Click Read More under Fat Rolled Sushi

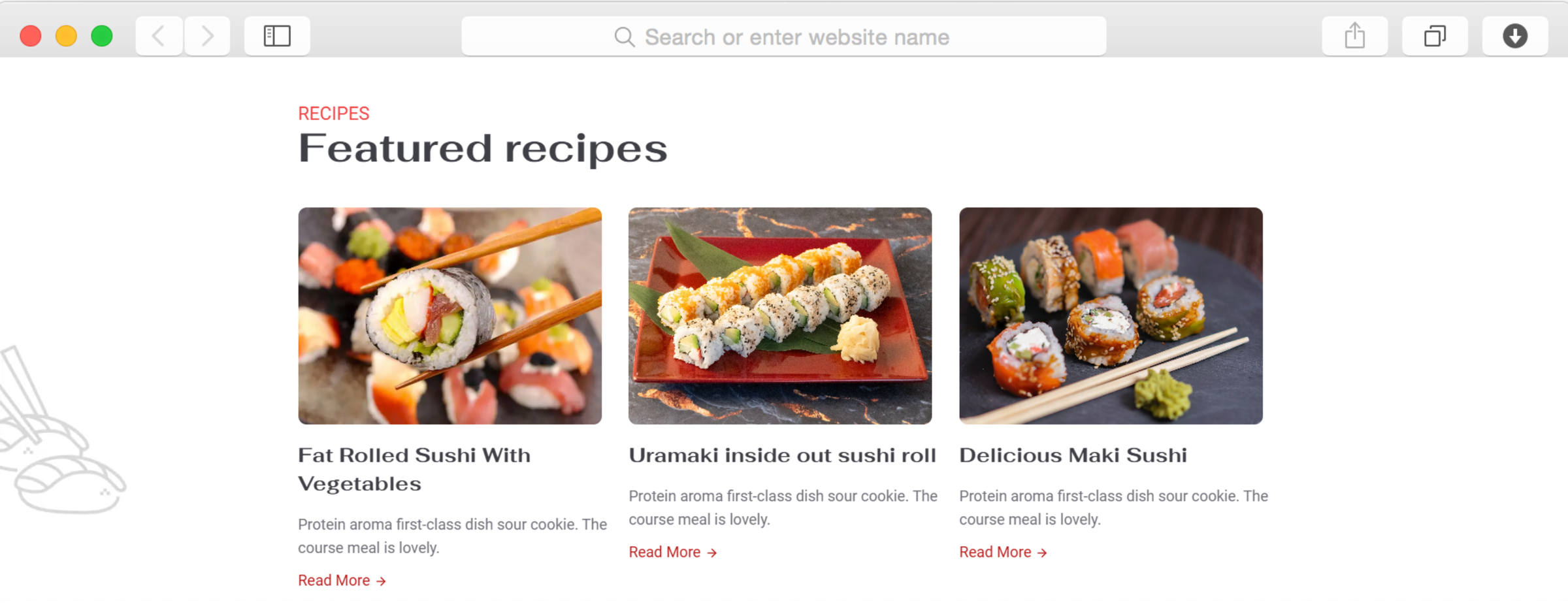pos(342,581)
